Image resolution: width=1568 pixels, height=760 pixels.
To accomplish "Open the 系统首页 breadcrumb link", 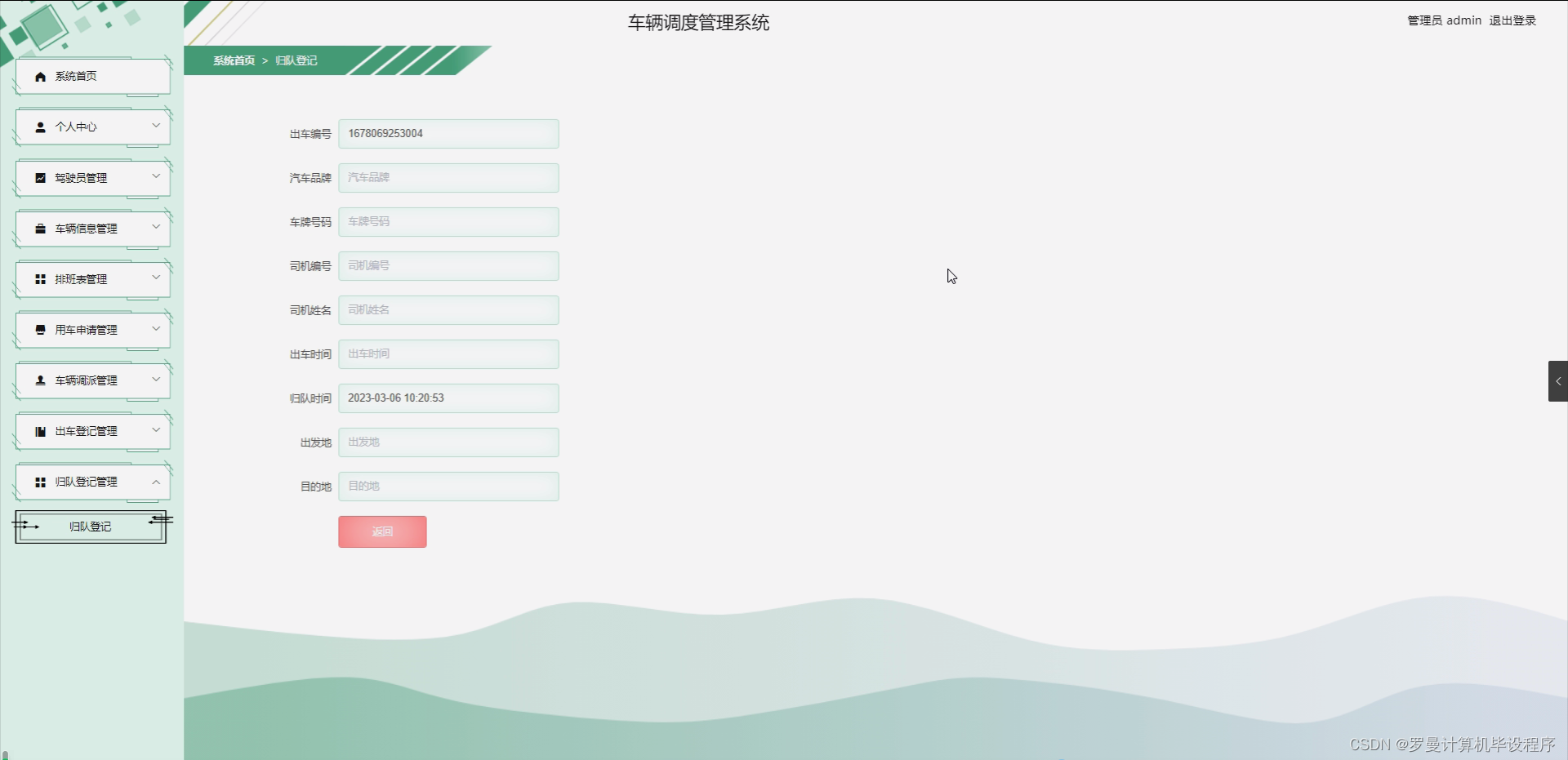I will (x=234, y=60).
